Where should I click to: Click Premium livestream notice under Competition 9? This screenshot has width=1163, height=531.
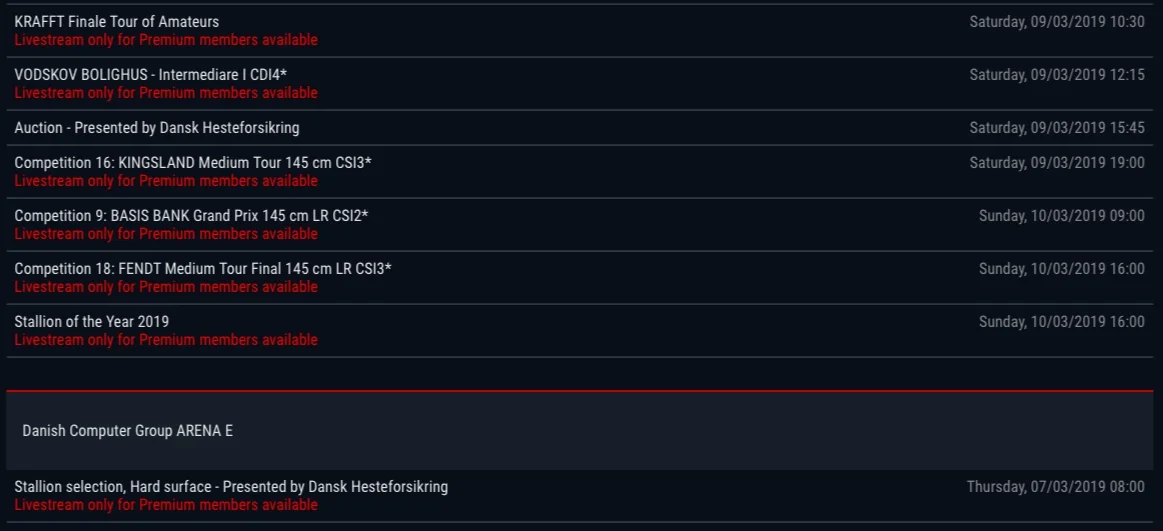(166, 234)
